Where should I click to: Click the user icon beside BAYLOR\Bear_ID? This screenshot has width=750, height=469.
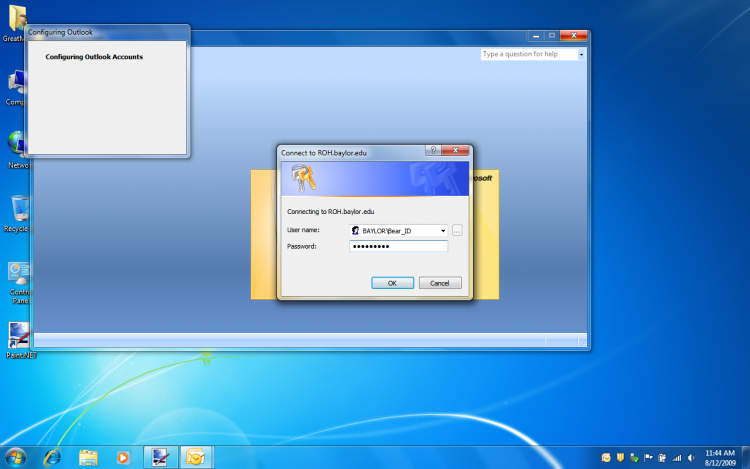pyautogui.click(x=355, y=231)
